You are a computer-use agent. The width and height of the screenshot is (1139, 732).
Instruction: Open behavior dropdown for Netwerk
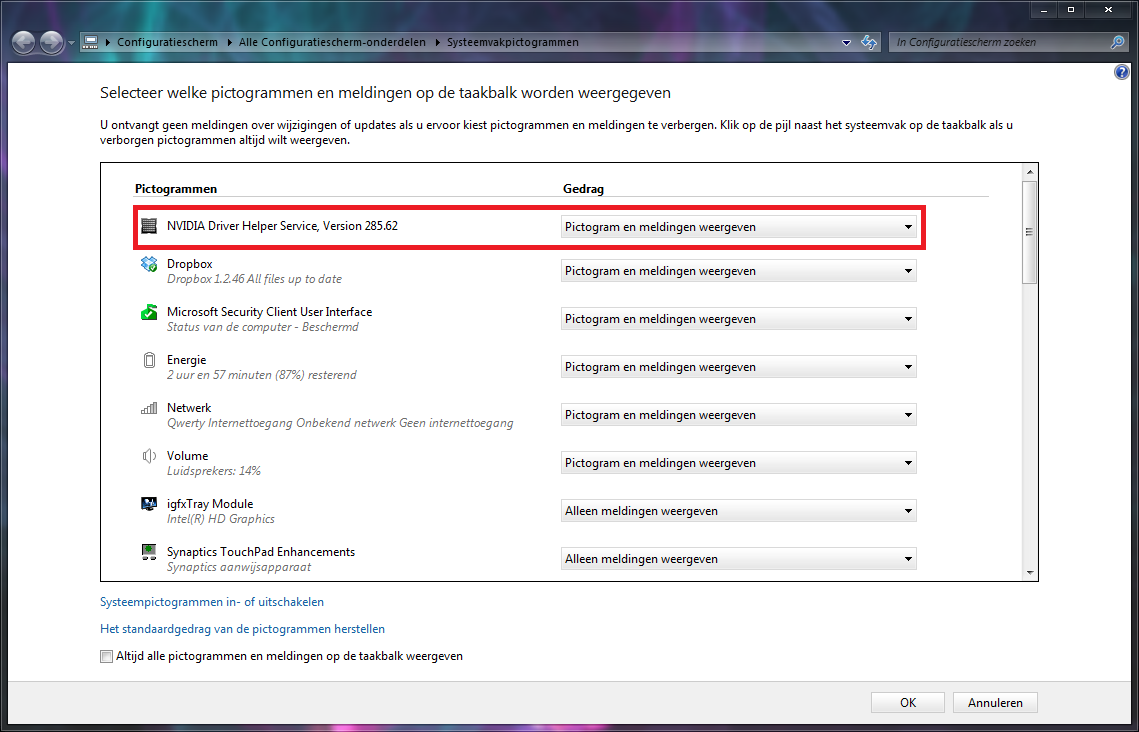(x=738, y=415)
